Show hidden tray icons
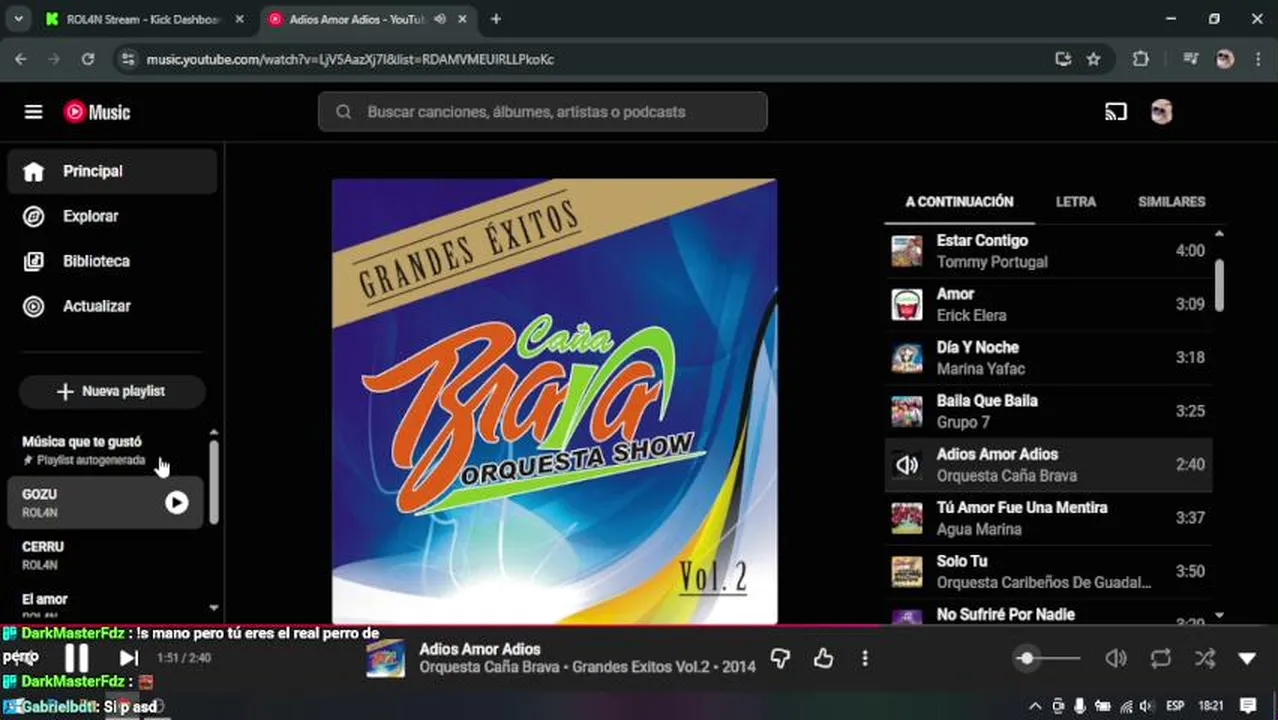 [1035, 706]
